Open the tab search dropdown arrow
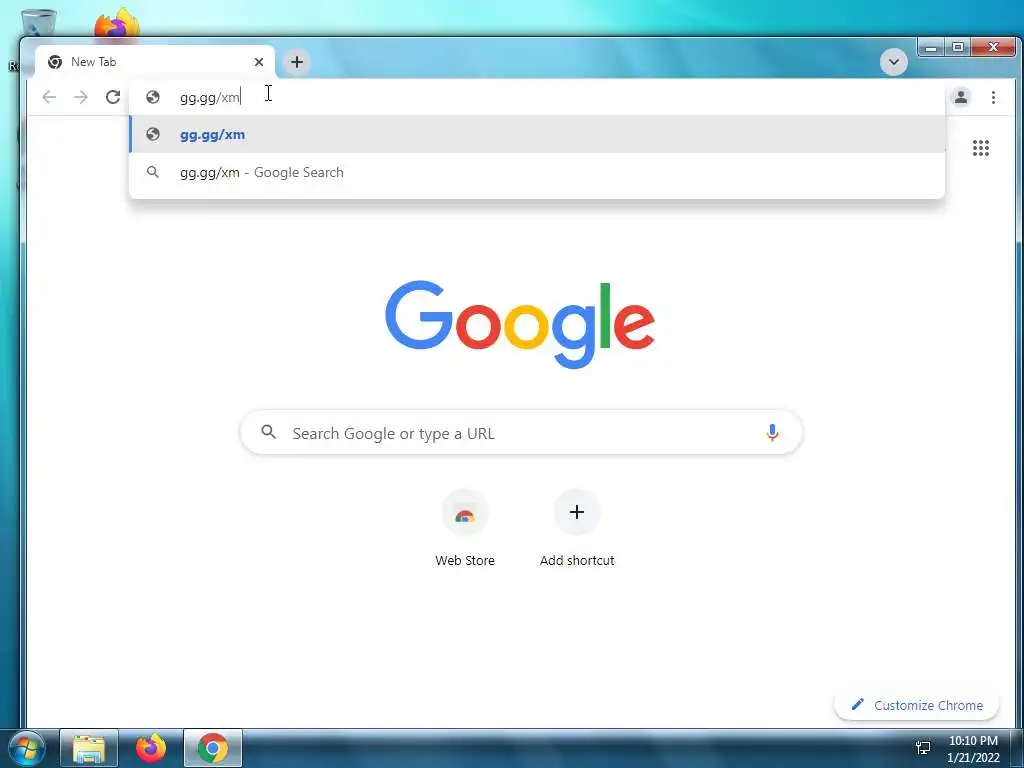1024x768 pixels. [x=893, y=62]
